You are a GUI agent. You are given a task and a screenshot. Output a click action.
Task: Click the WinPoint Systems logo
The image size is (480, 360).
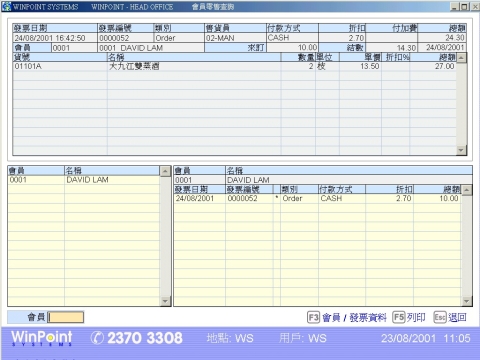pyautogui.click(x=42, y=338)
